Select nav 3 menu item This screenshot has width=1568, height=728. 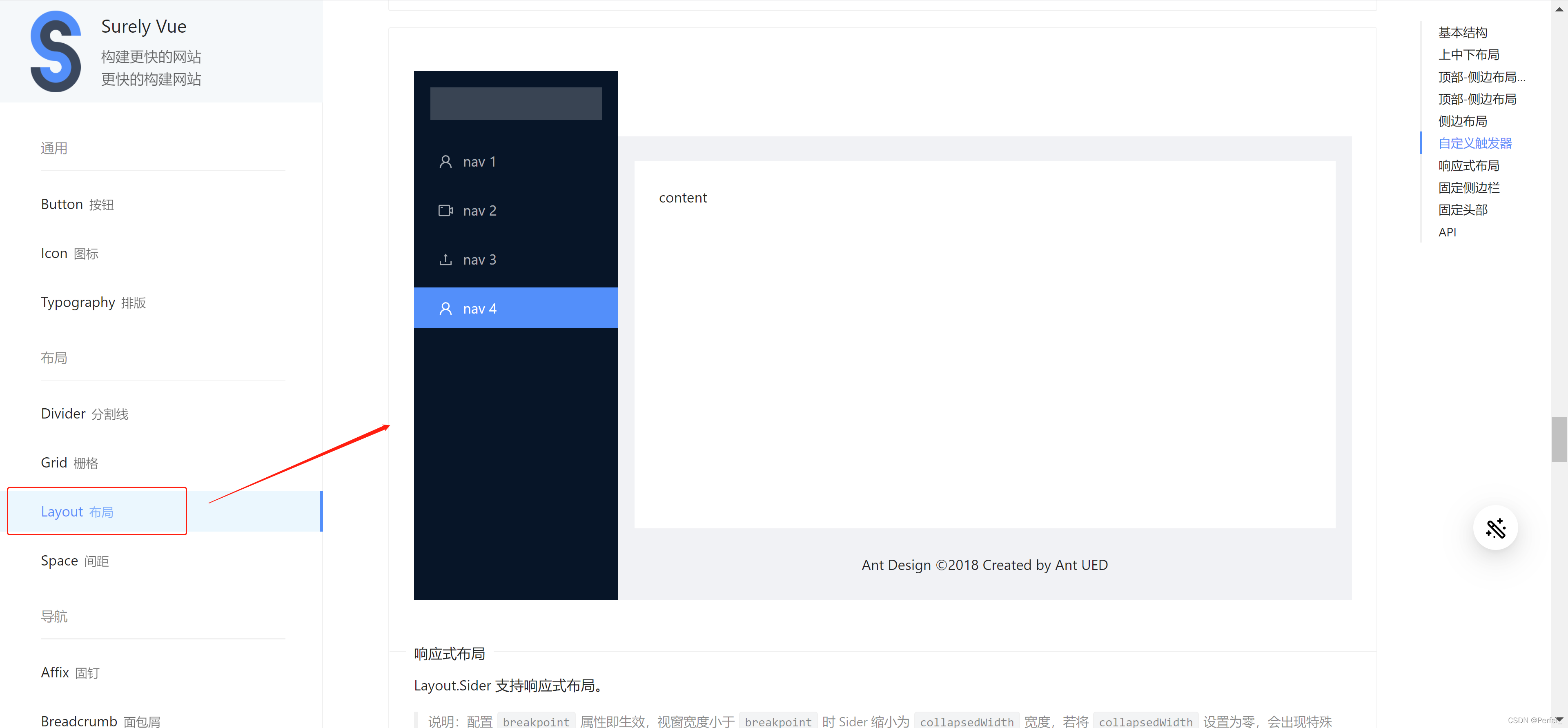[516, 259]
